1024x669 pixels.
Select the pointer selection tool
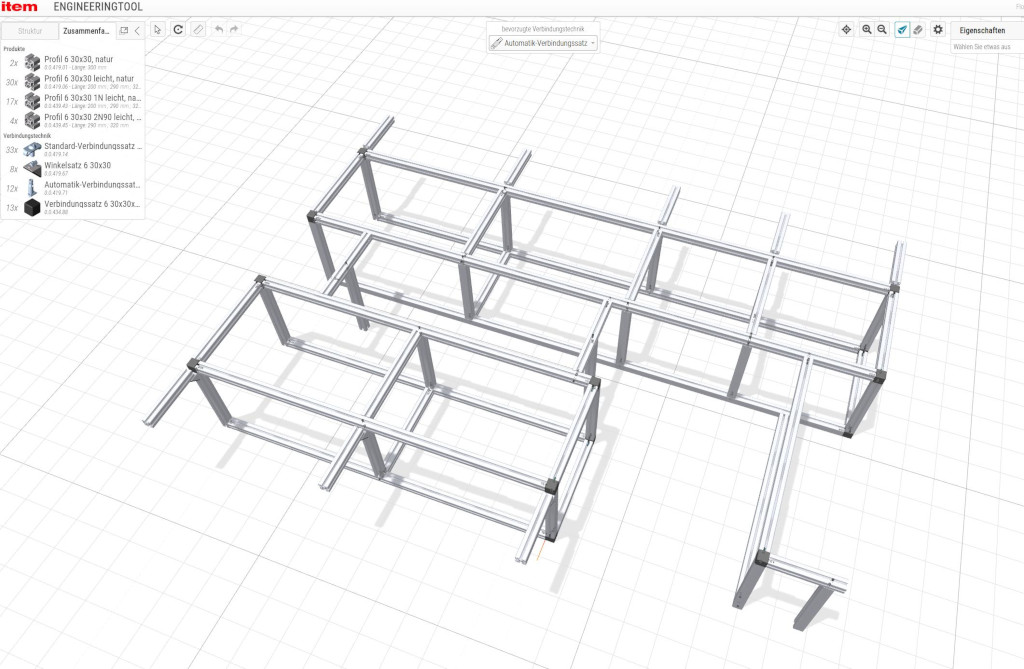pos(157,29)
